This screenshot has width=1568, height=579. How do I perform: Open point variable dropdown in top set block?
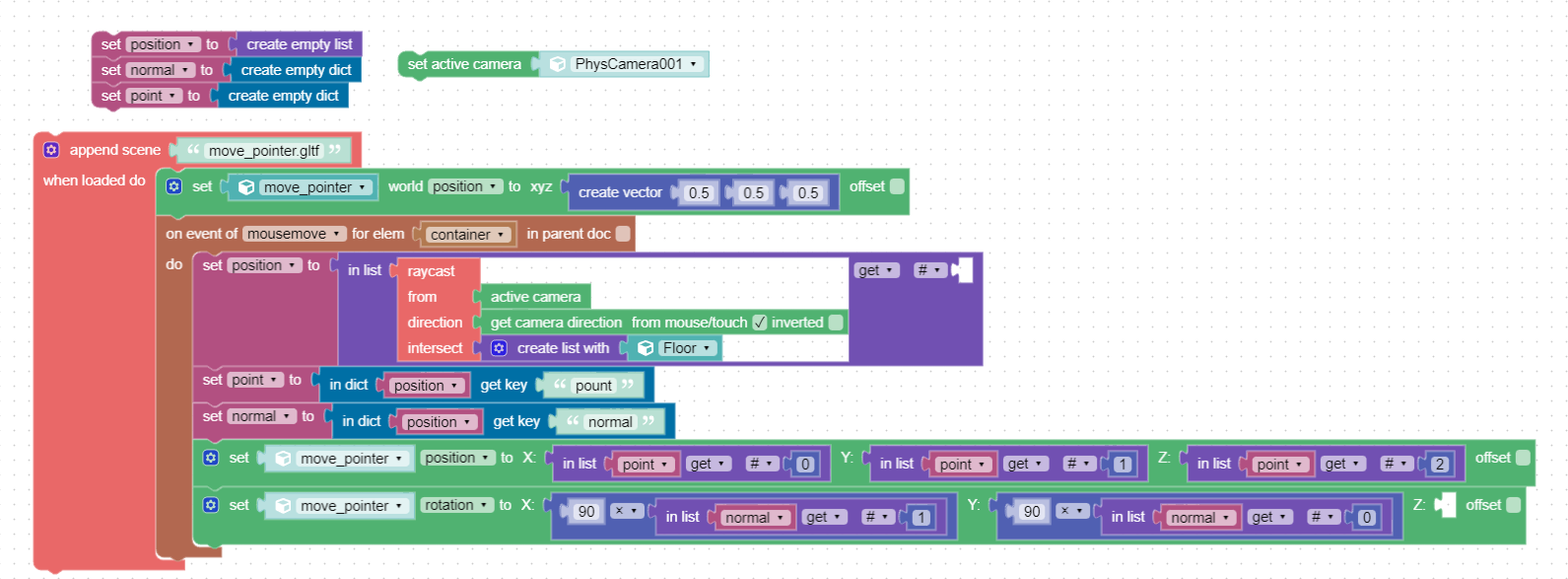pyautogui.click(x=154, y=96)
